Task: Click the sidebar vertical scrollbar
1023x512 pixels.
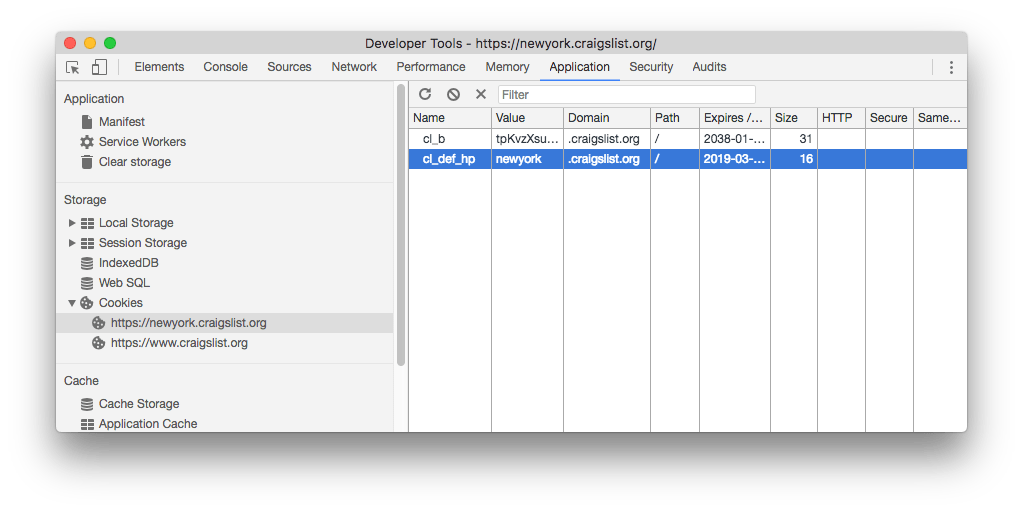Action: coord(401,225)
